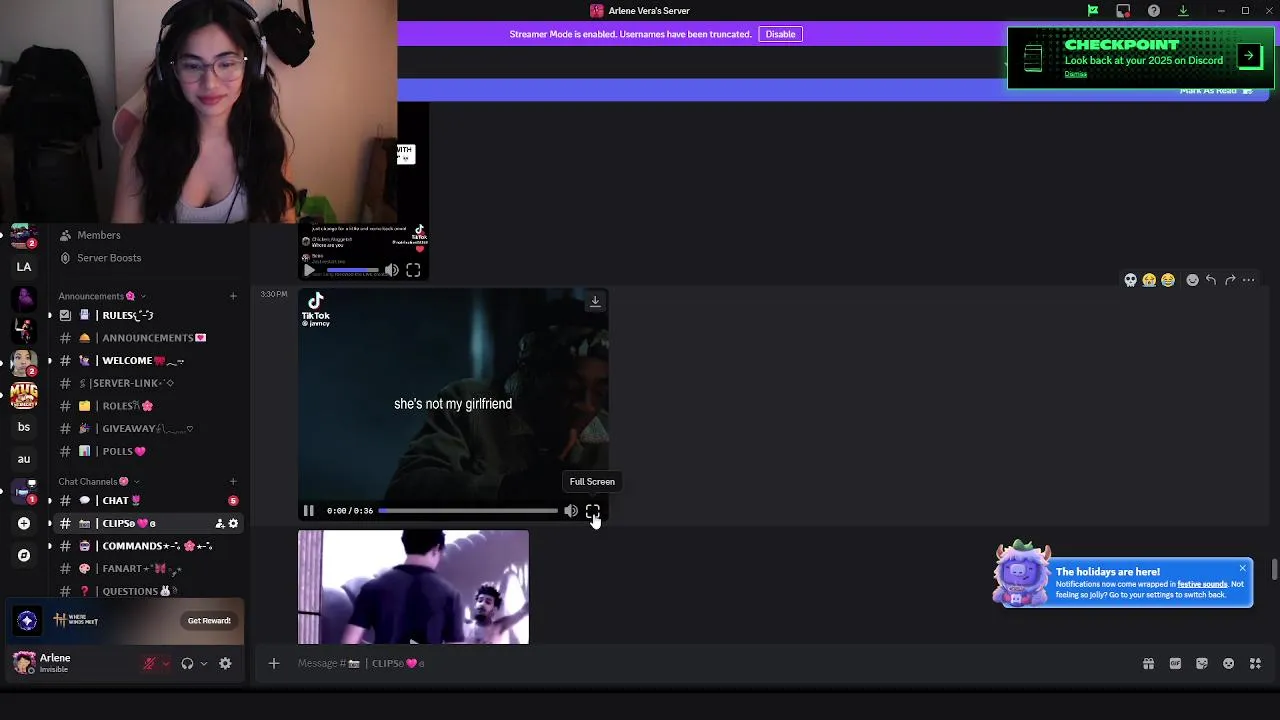This screenshot has width=1280, height=720.
Task: Pause the 0:36 TikTok video
Action: (x=308, y=511)
